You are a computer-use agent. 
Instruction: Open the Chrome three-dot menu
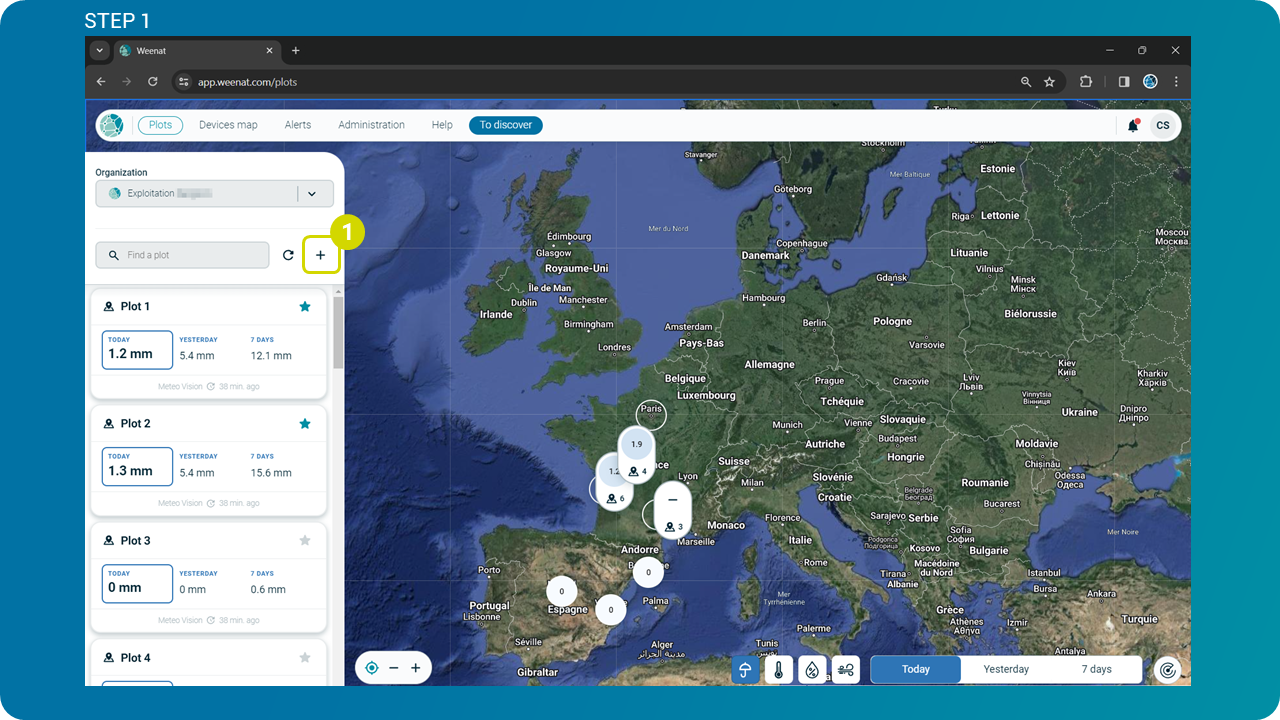(1176, 82)
